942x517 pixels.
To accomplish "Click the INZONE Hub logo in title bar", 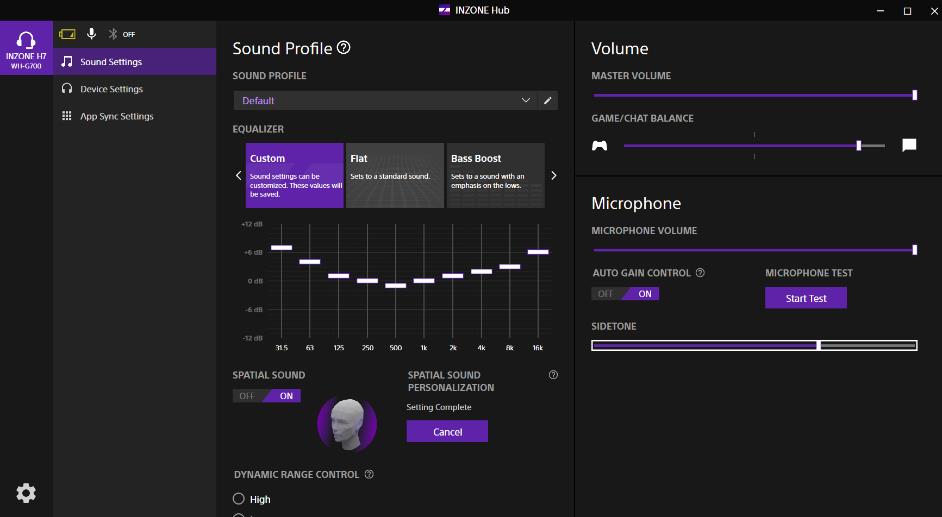I will tap(445, 10).
